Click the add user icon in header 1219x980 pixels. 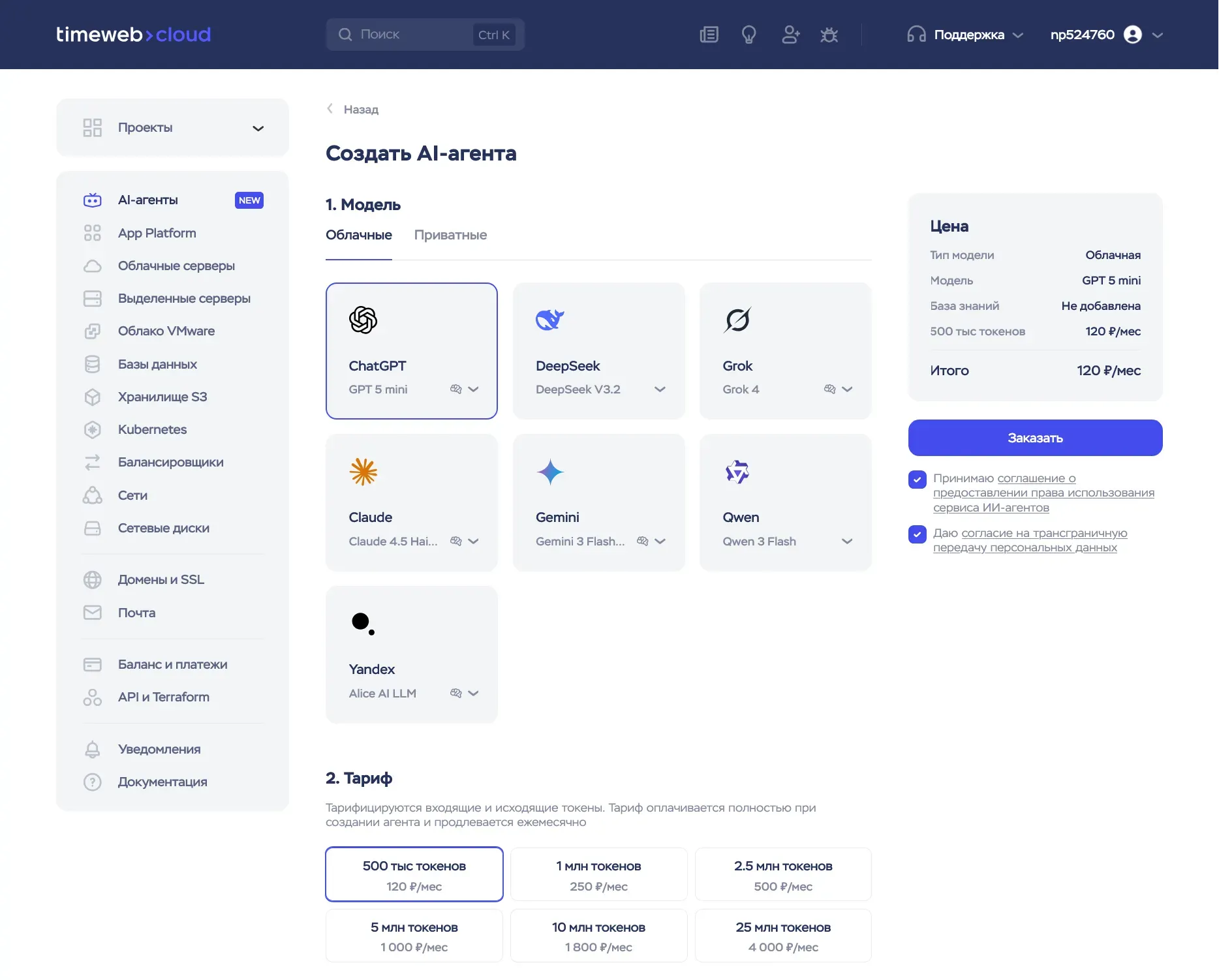(x=790, y=35)
